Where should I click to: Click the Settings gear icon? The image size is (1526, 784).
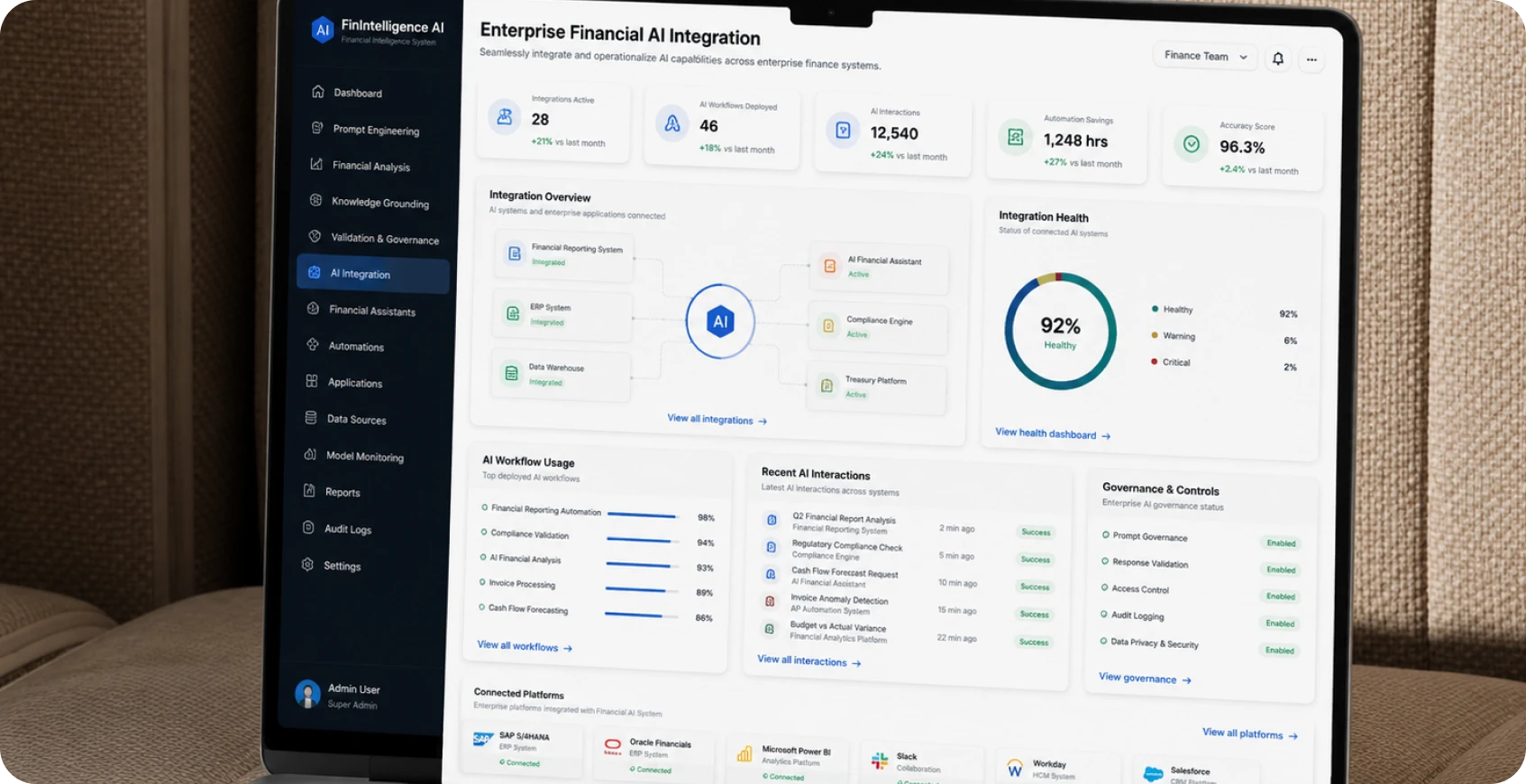coord(307,564)
